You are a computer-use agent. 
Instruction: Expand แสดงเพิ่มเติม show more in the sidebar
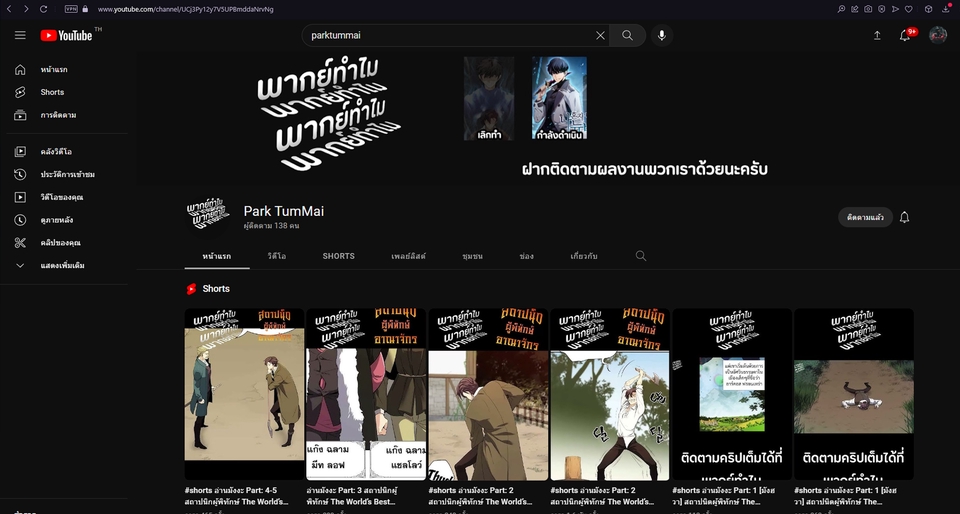click(x=64, y=266)
